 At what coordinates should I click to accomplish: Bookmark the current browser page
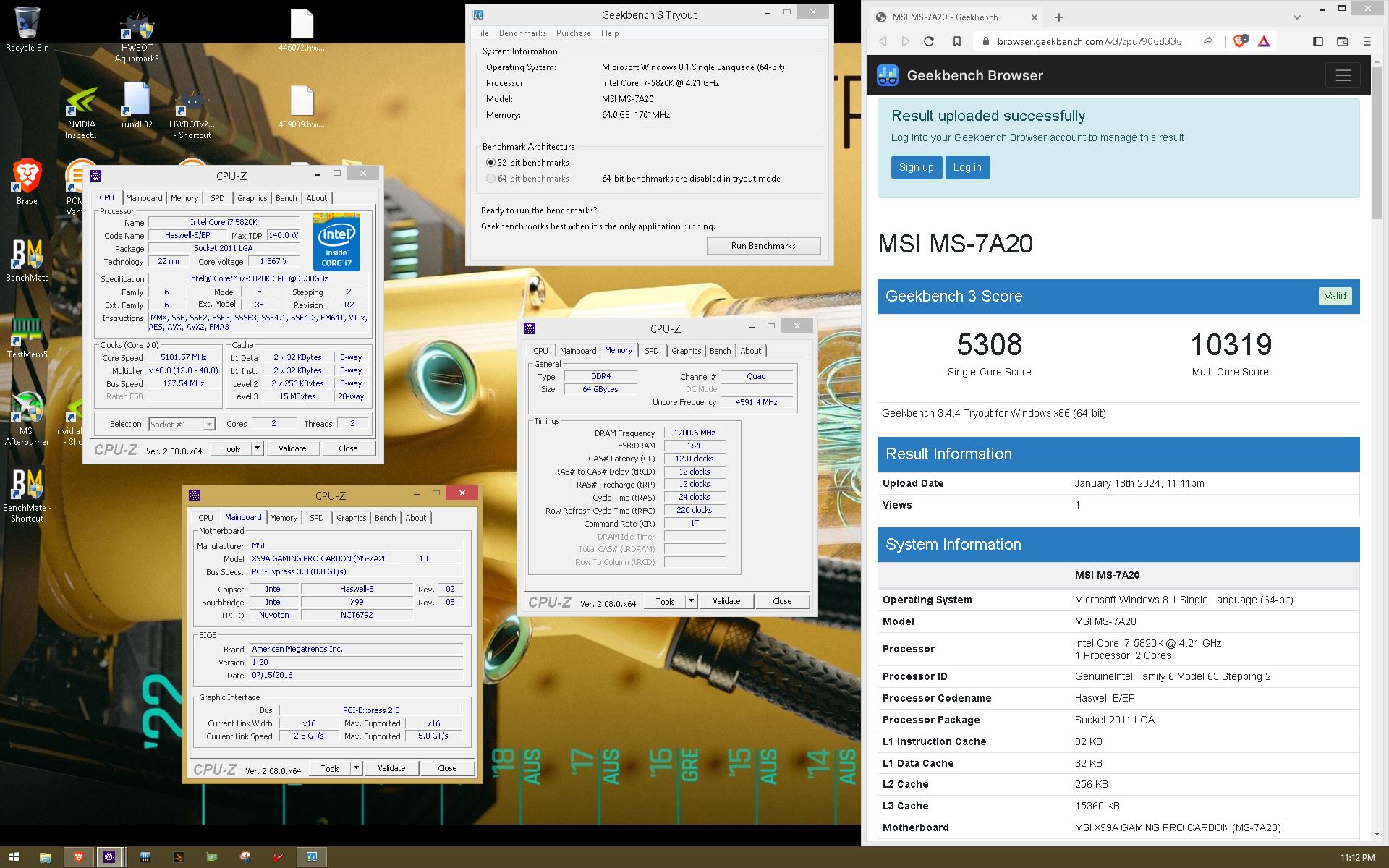point(956,41)
